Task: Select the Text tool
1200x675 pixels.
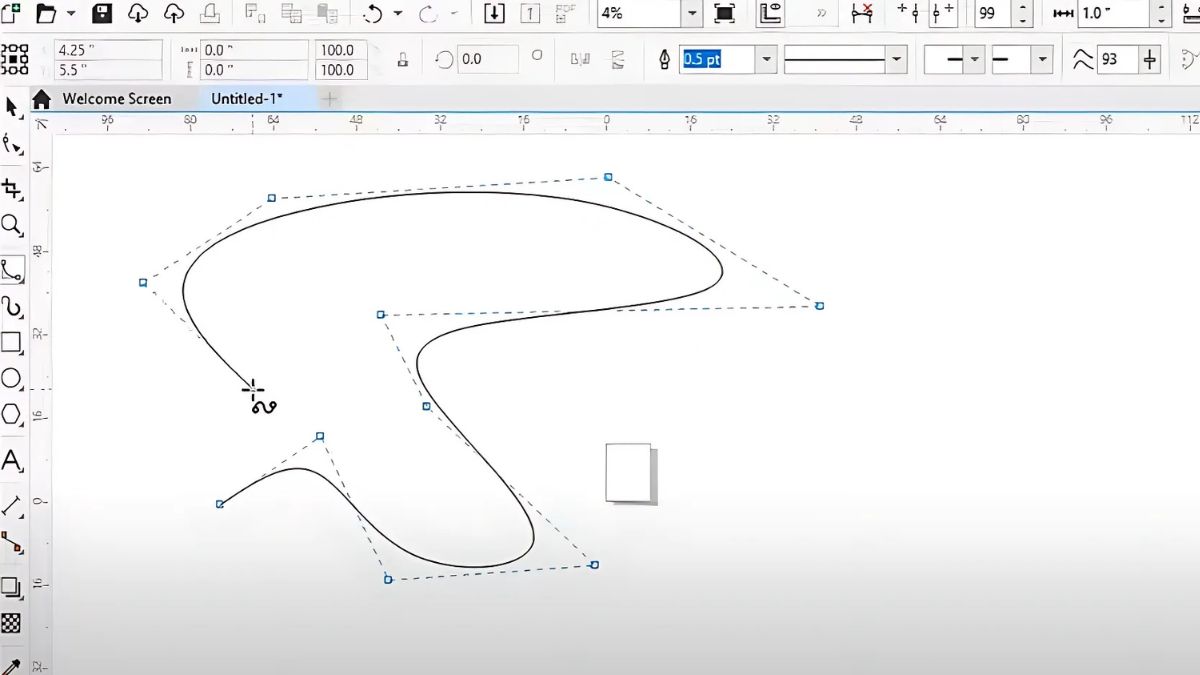Action: (12, 461)
